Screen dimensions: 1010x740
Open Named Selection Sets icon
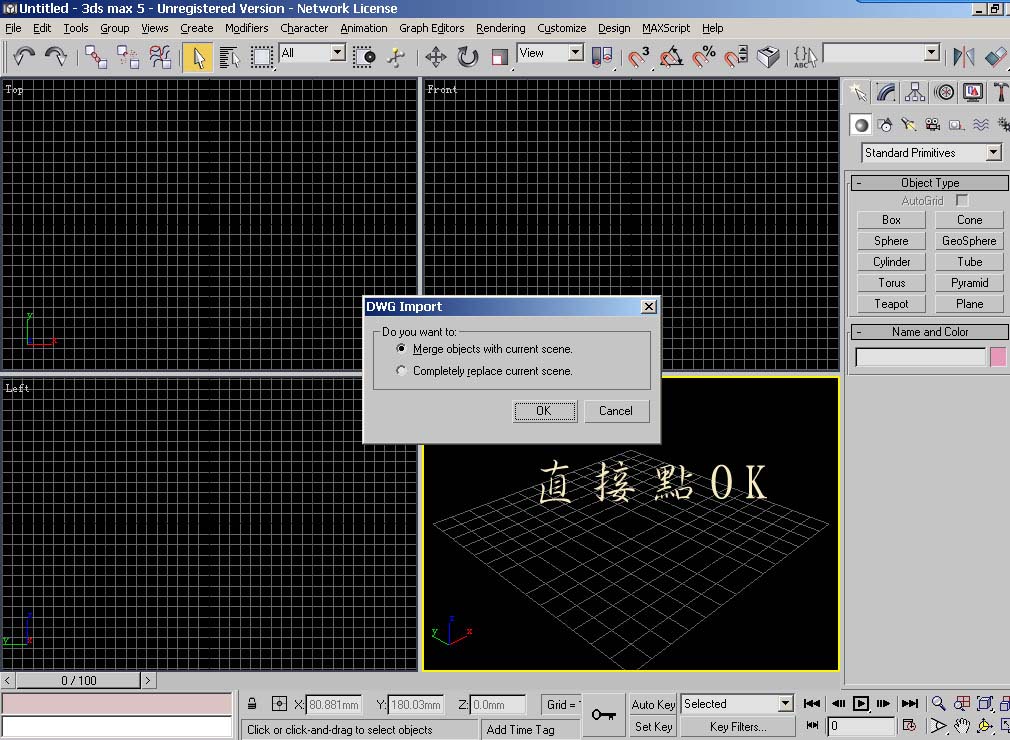tap(805, 57)
